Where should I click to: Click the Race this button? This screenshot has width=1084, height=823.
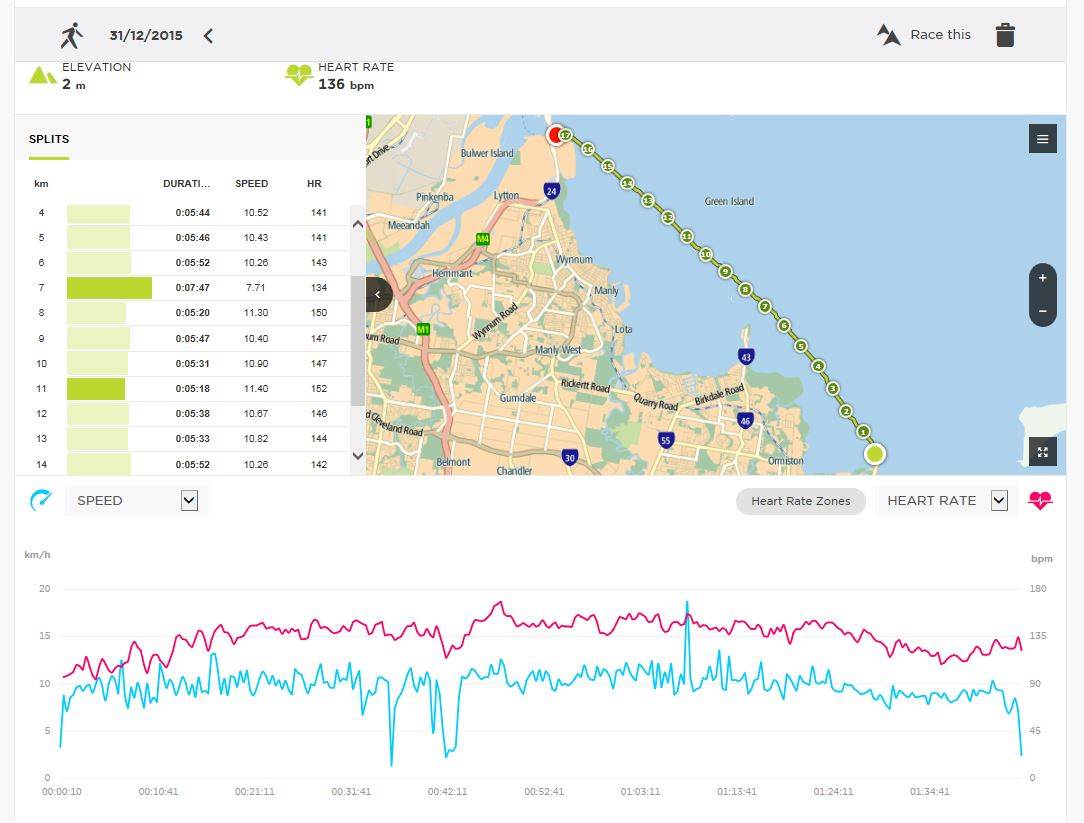click(924, 35)
